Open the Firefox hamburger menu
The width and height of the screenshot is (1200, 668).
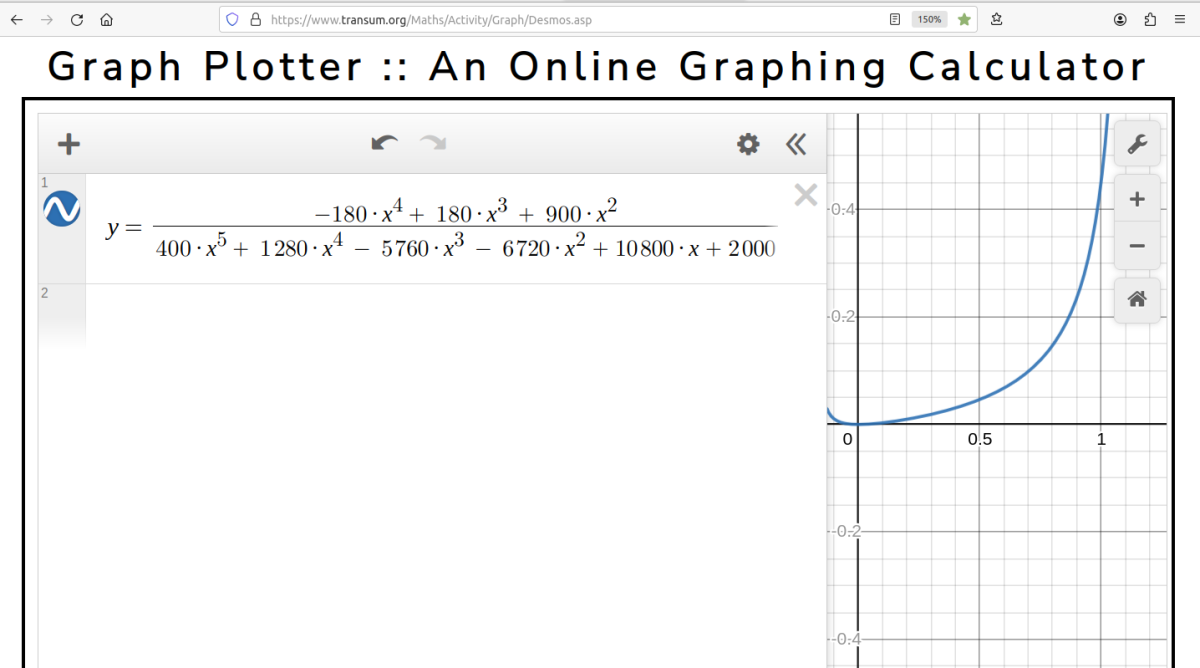(x=1180, y=19)
